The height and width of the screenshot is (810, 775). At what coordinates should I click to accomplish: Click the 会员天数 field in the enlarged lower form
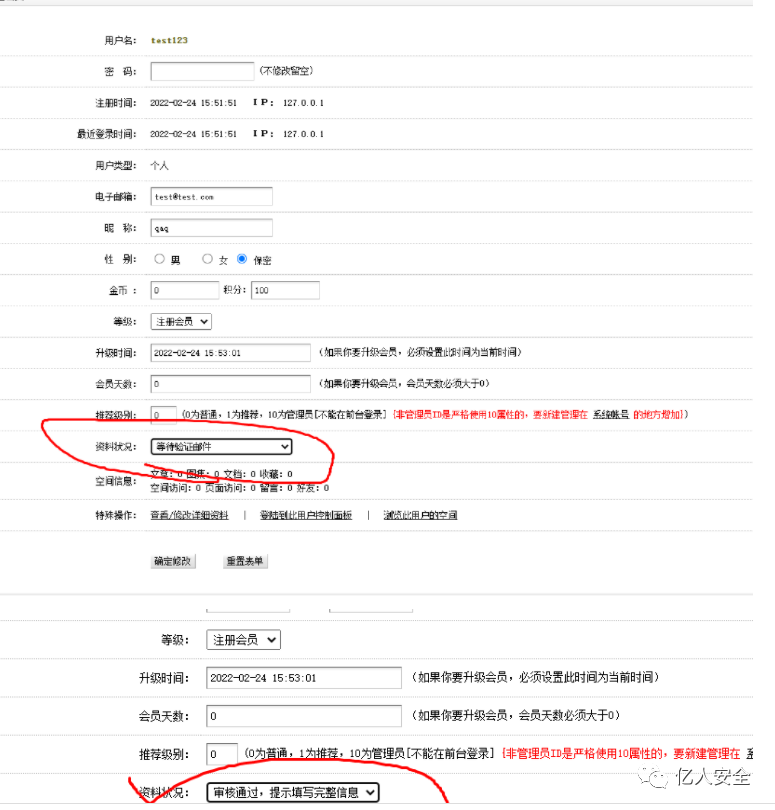tap(303, 716)
